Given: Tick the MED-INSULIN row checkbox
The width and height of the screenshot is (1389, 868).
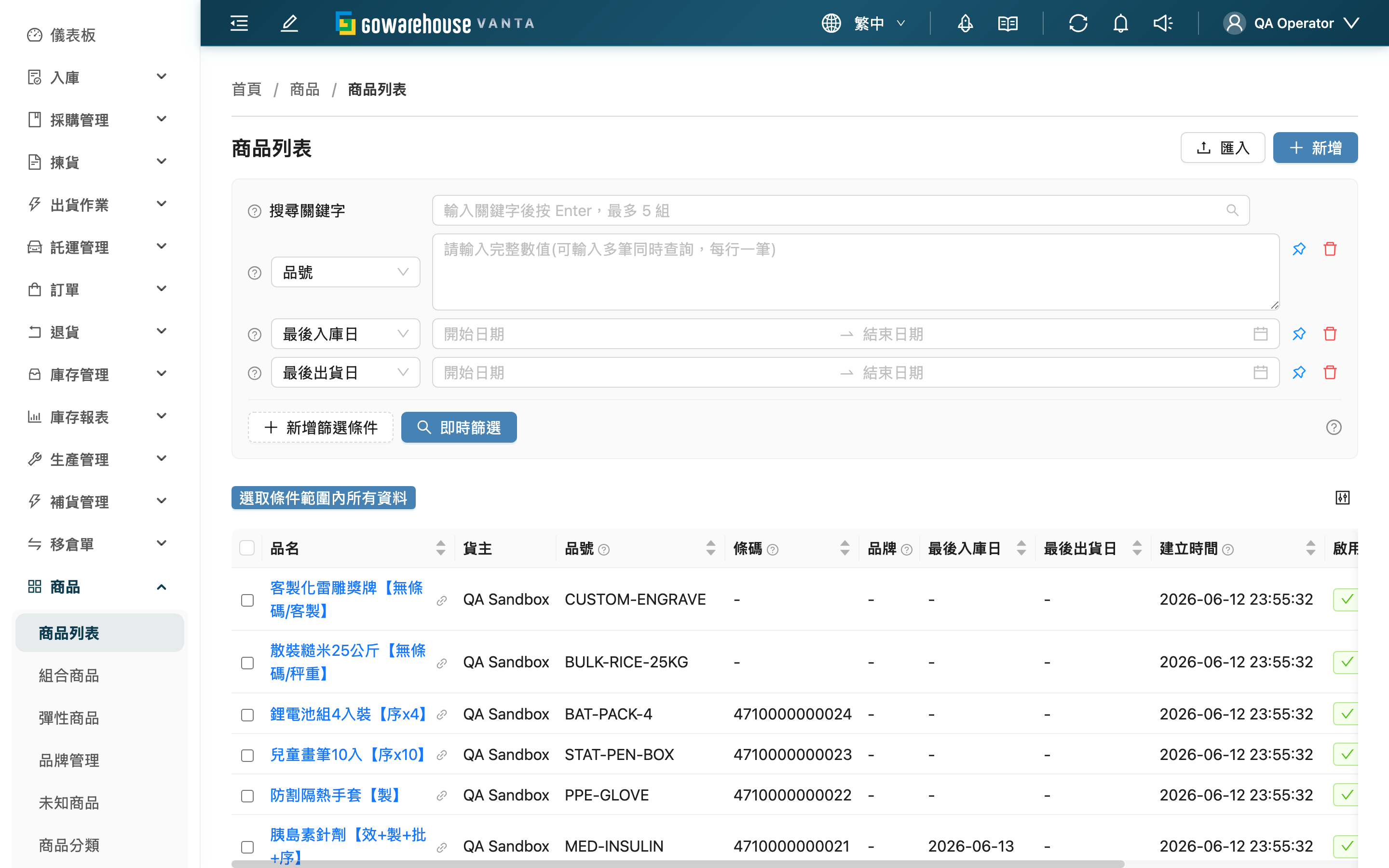Looking at the screenshot, I should coord(247,847).
